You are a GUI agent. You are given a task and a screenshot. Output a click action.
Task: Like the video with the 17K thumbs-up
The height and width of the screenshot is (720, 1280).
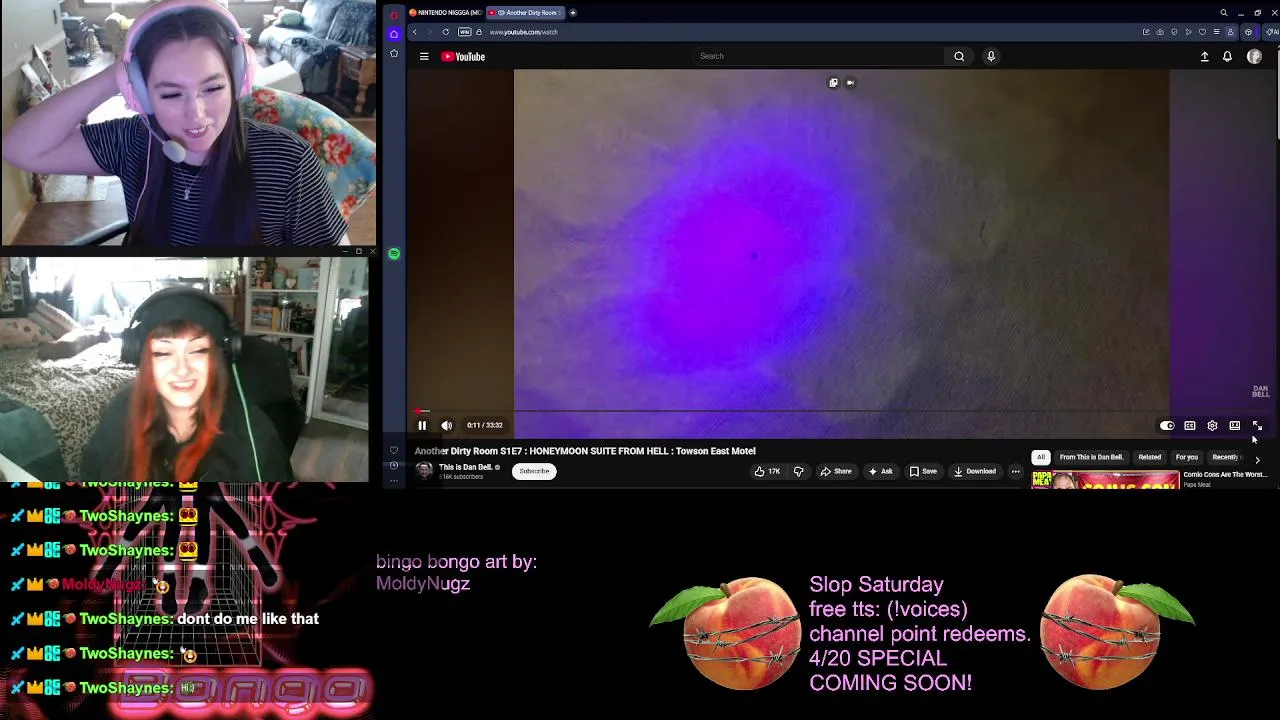767,471
